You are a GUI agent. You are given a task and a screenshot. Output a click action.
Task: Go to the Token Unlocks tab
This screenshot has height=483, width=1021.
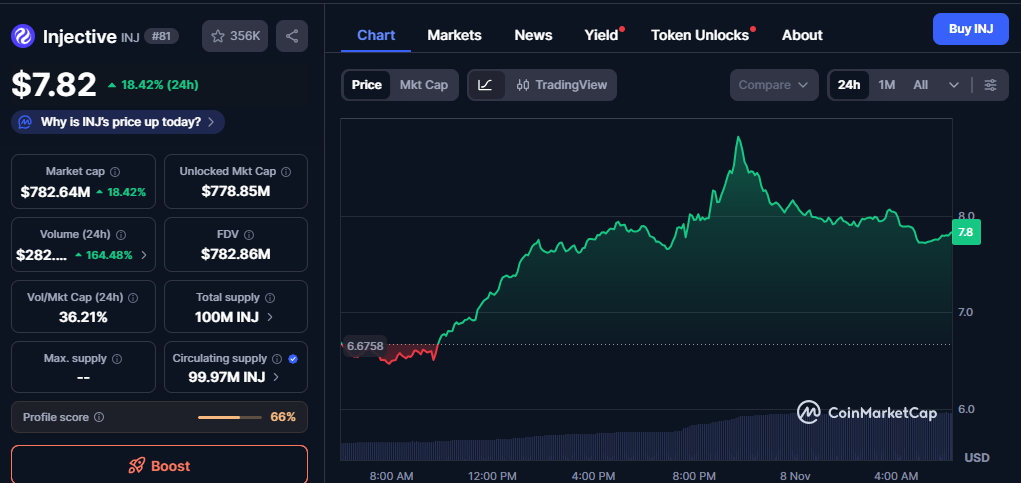[x=700, y=35]
